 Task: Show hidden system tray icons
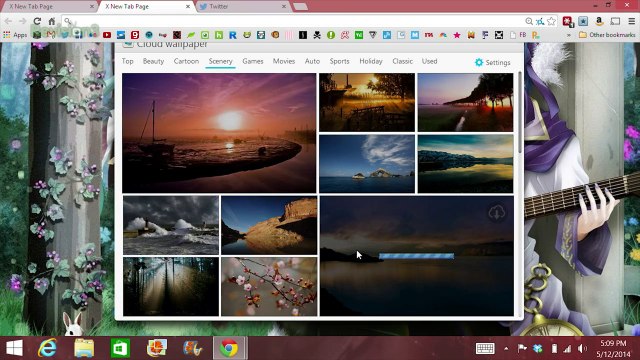tap(506, 349)
